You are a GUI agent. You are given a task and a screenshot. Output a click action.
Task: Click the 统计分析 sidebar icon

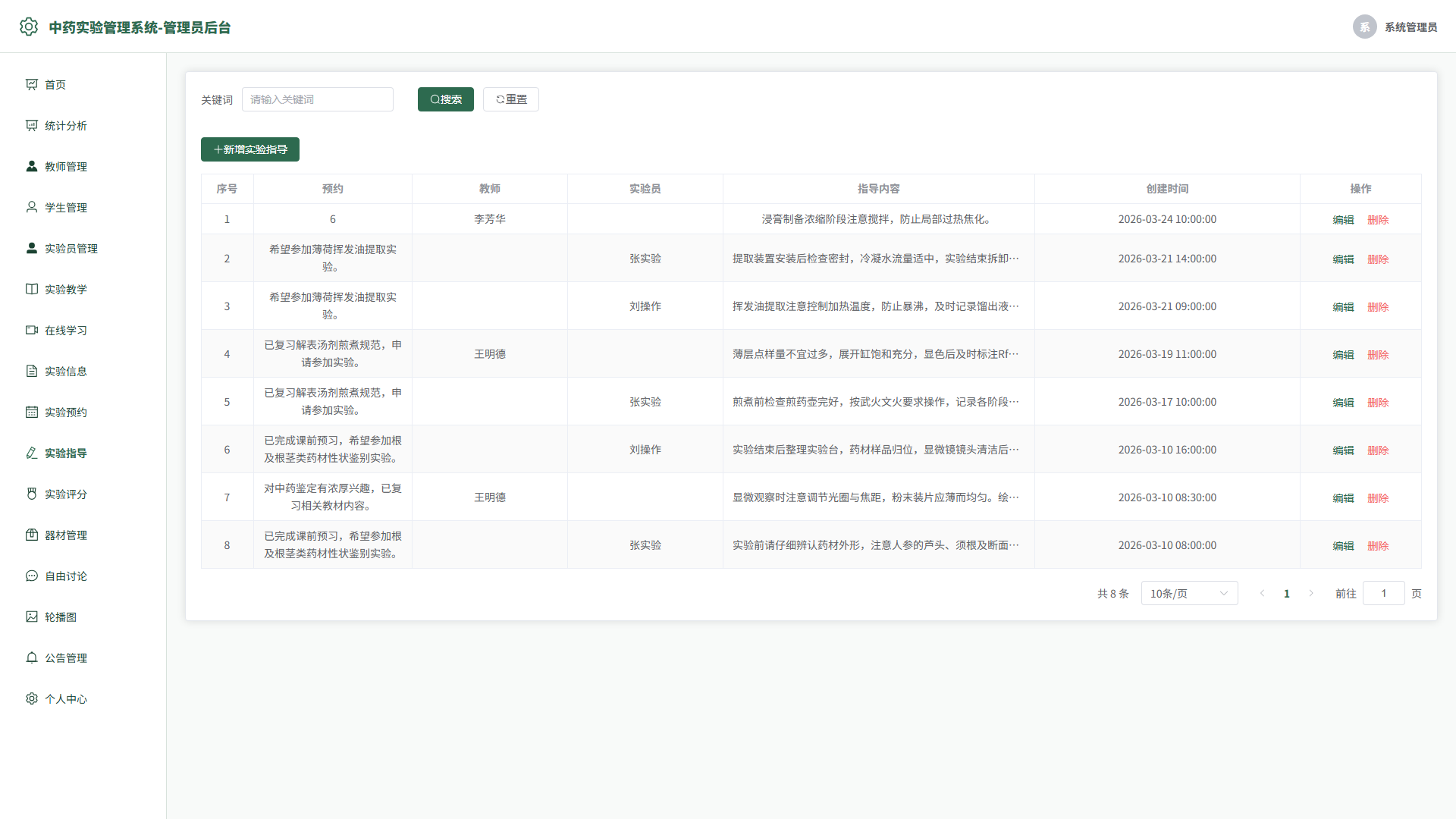(32, 125)
